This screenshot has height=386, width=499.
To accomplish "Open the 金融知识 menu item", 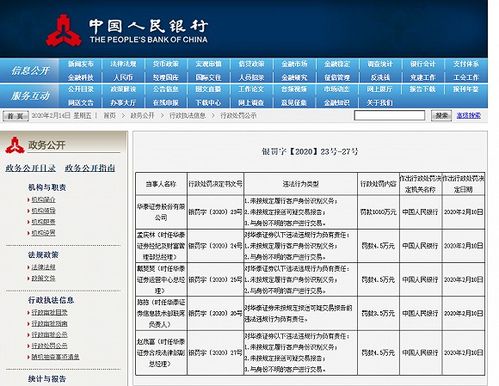I will click(337, 103).
